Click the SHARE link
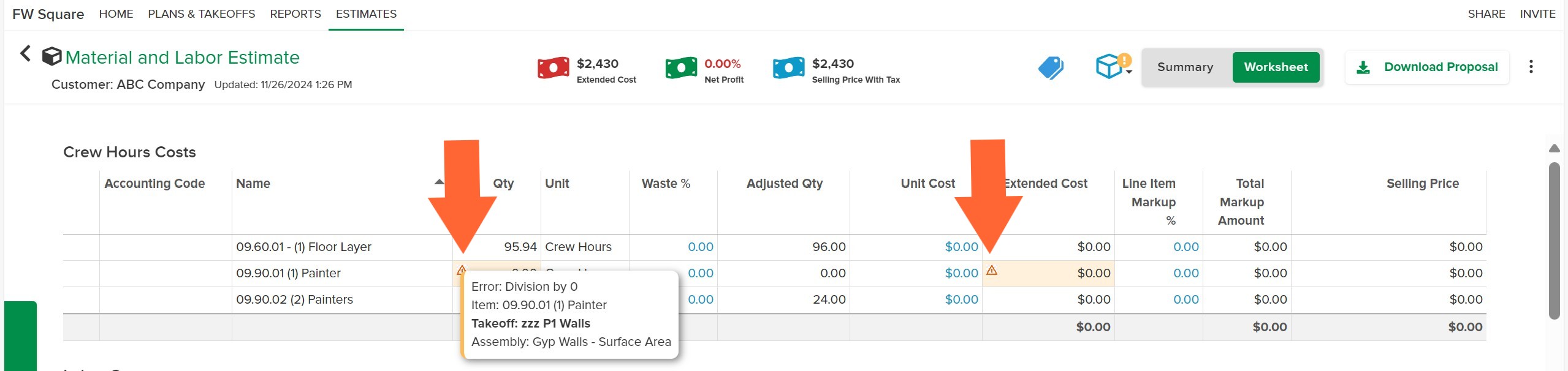Image resolution: width=1568 pixels, height=371 pixels. (1486, 14)
